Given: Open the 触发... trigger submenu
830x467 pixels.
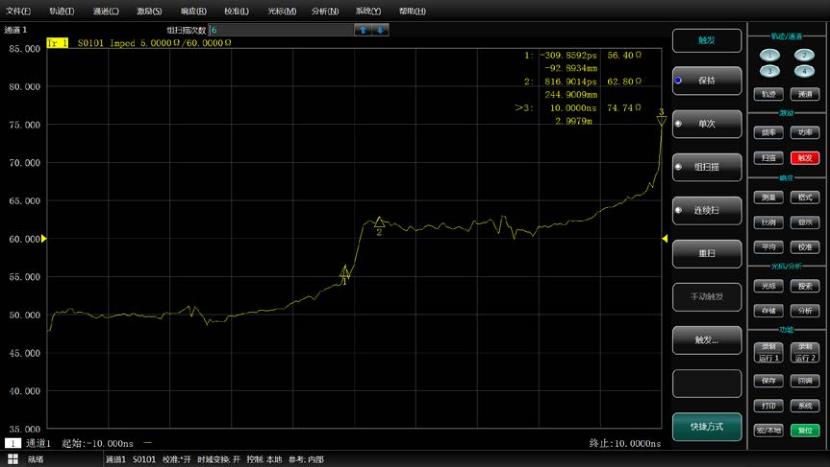Looking at the screenshot, I should pos(706,340).
